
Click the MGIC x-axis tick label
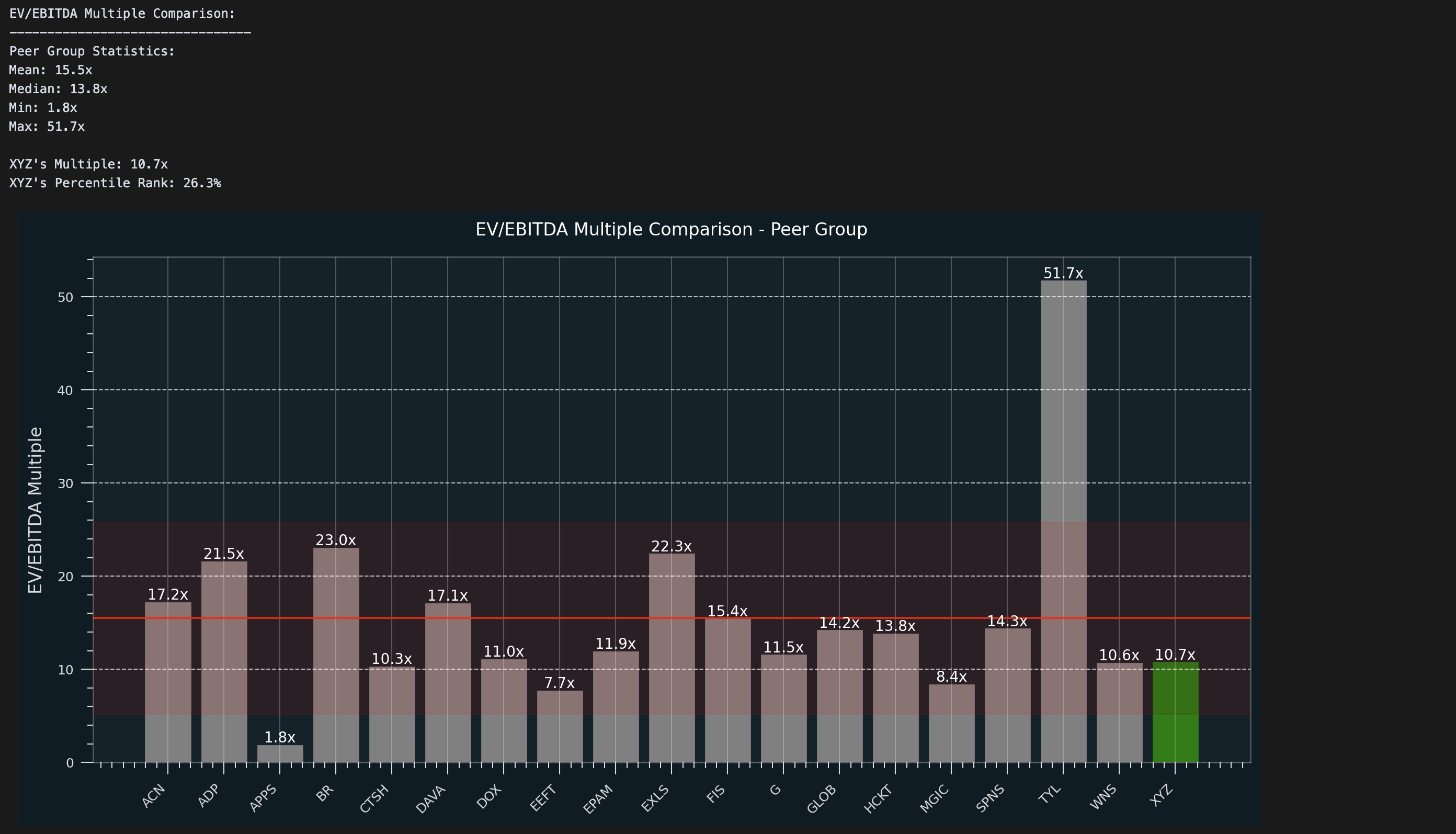point(935,798)
